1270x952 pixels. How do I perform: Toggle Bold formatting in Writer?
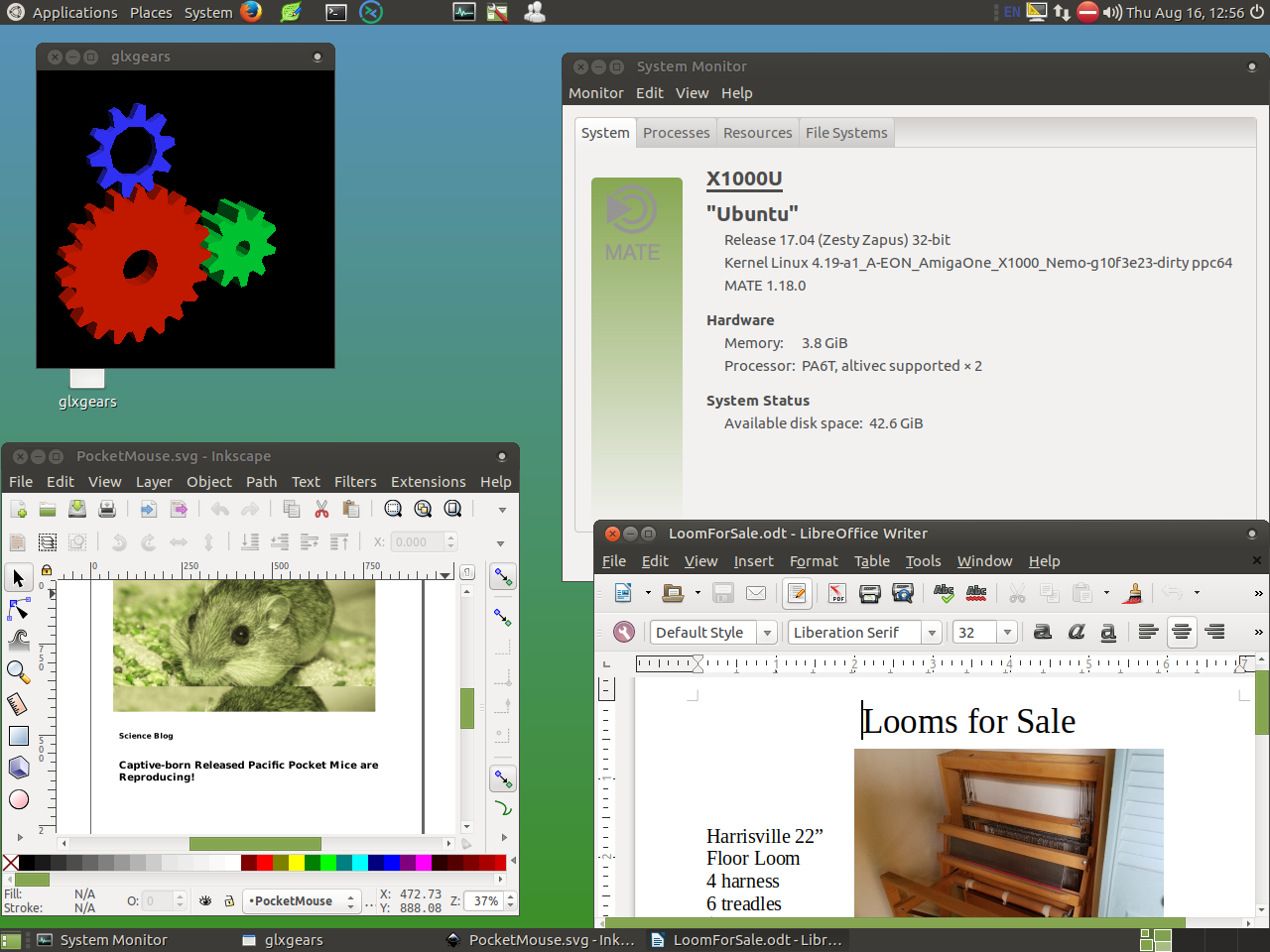point(1042,632)
